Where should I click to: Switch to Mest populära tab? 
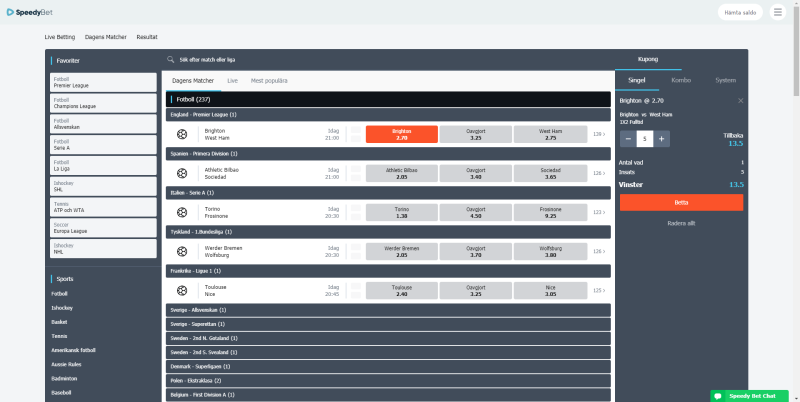pyautogui.click(x=269, y=81)
